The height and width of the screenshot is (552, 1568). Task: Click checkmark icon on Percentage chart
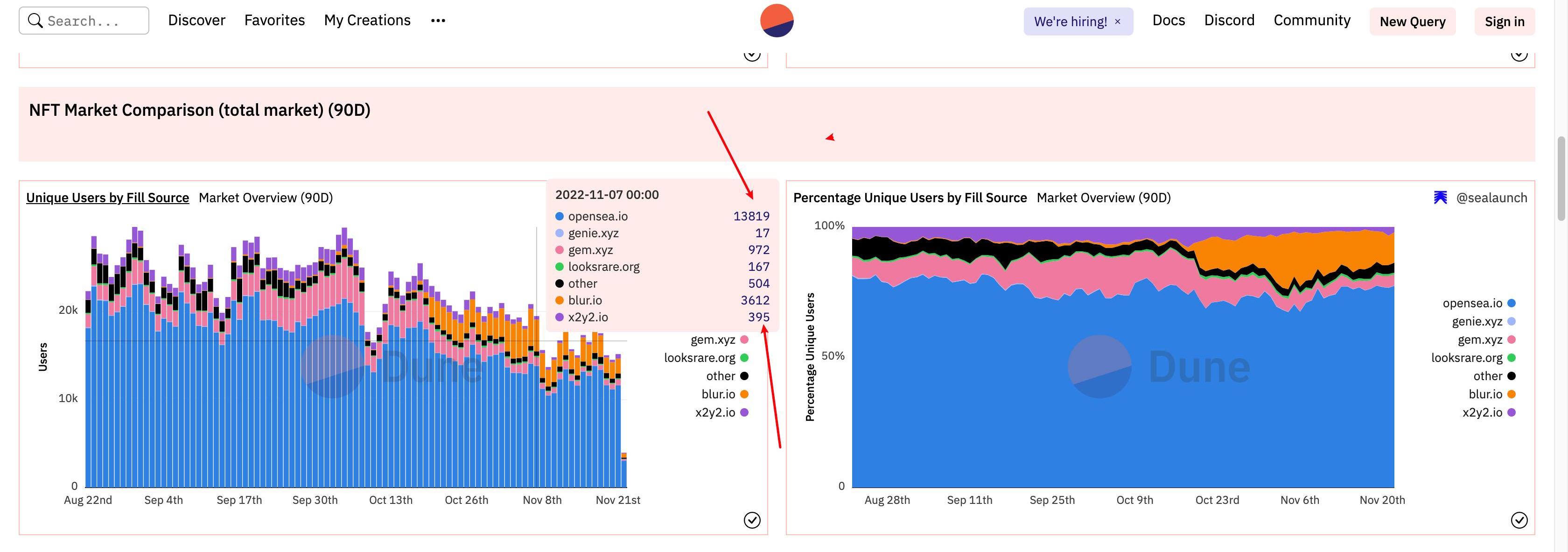coord(1519,520)
